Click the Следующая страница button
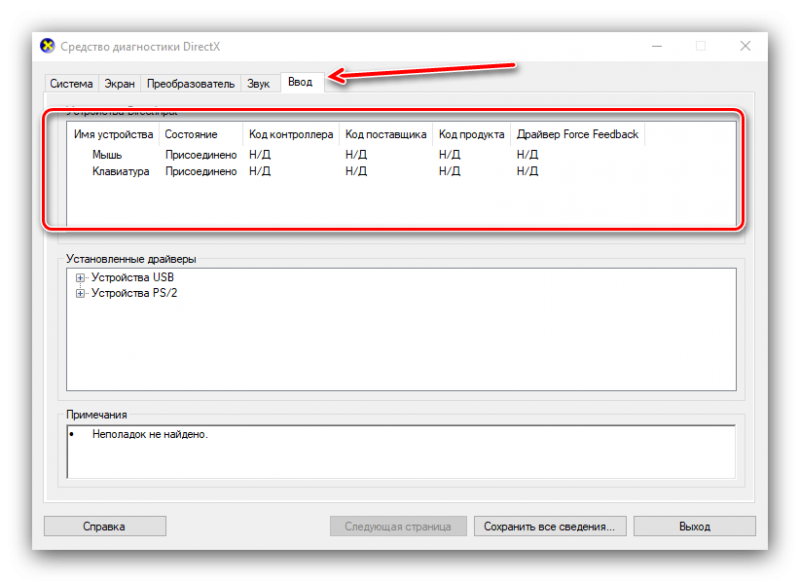 coord(398,526)
